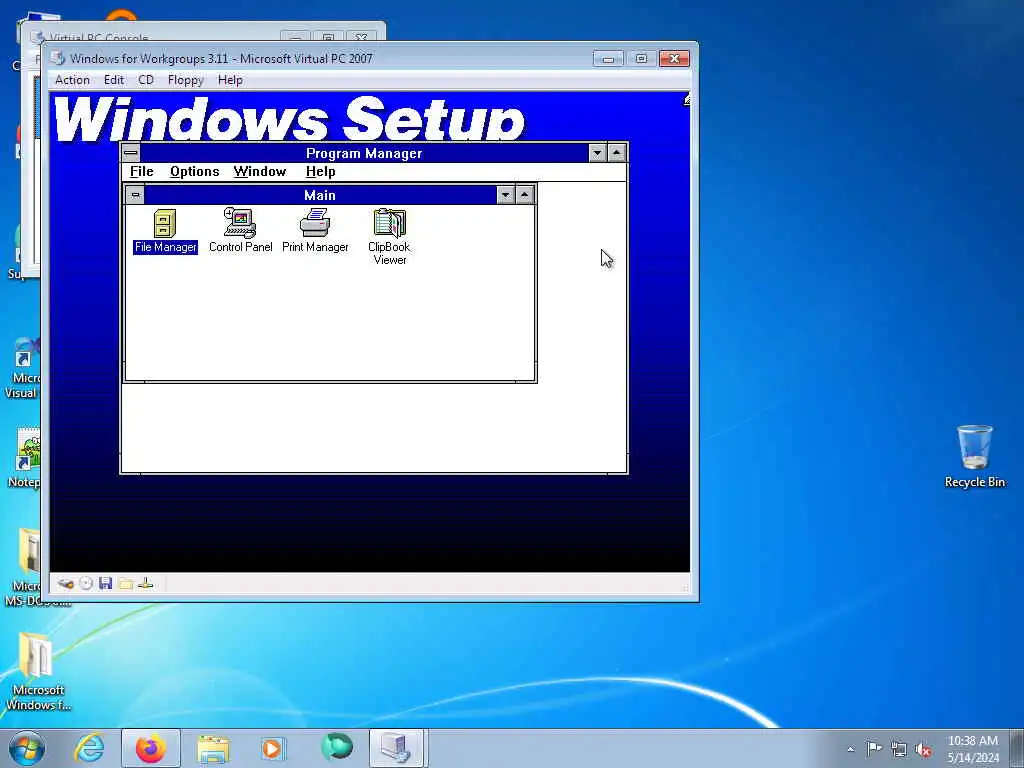The height and width of the screenshot is (768, 1024).
Task: Open Program Manager's Window menu
Action: (x=260, y=172)
